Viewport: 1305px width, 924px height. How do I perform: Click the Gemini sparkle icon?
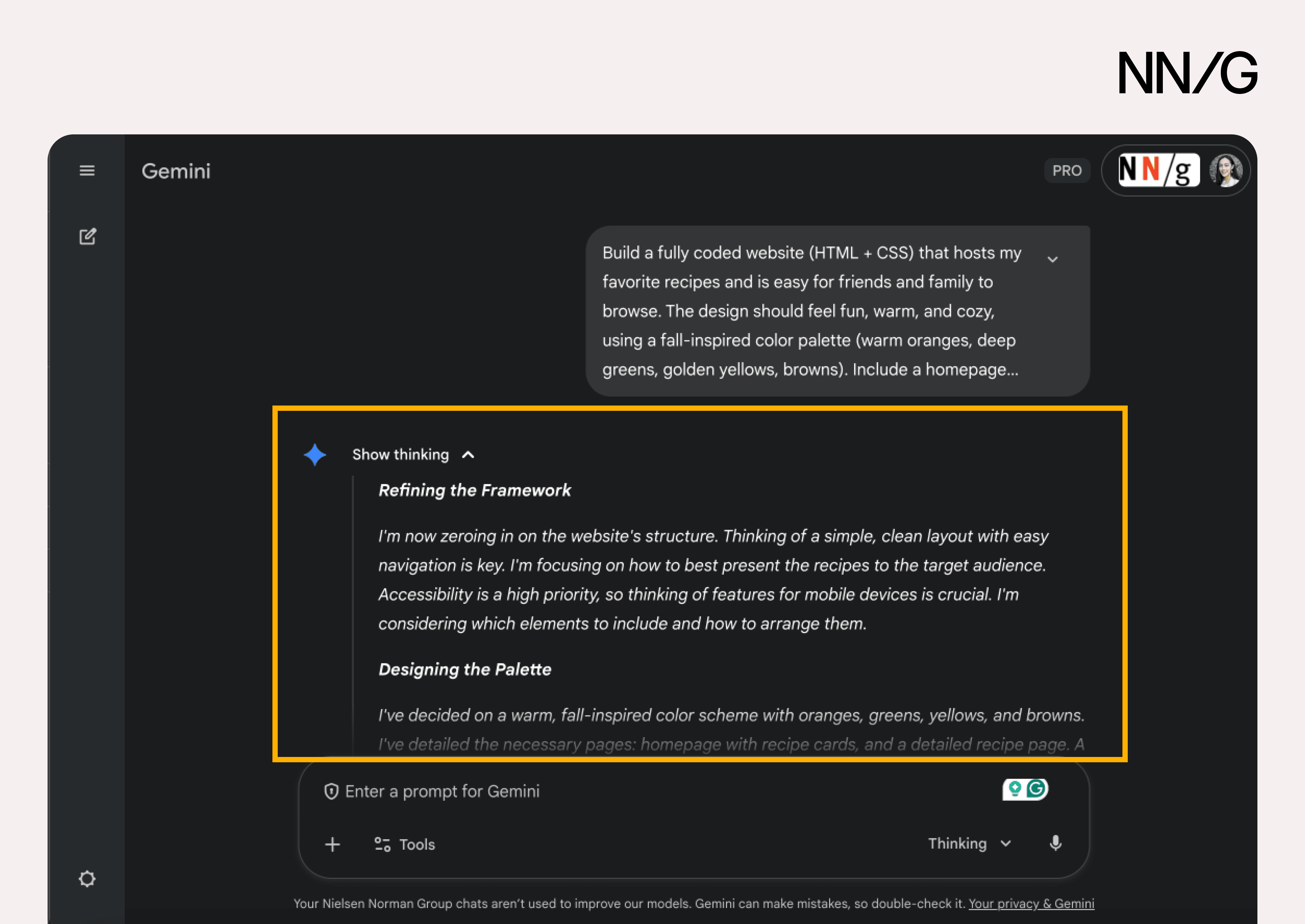click(315, 454)
